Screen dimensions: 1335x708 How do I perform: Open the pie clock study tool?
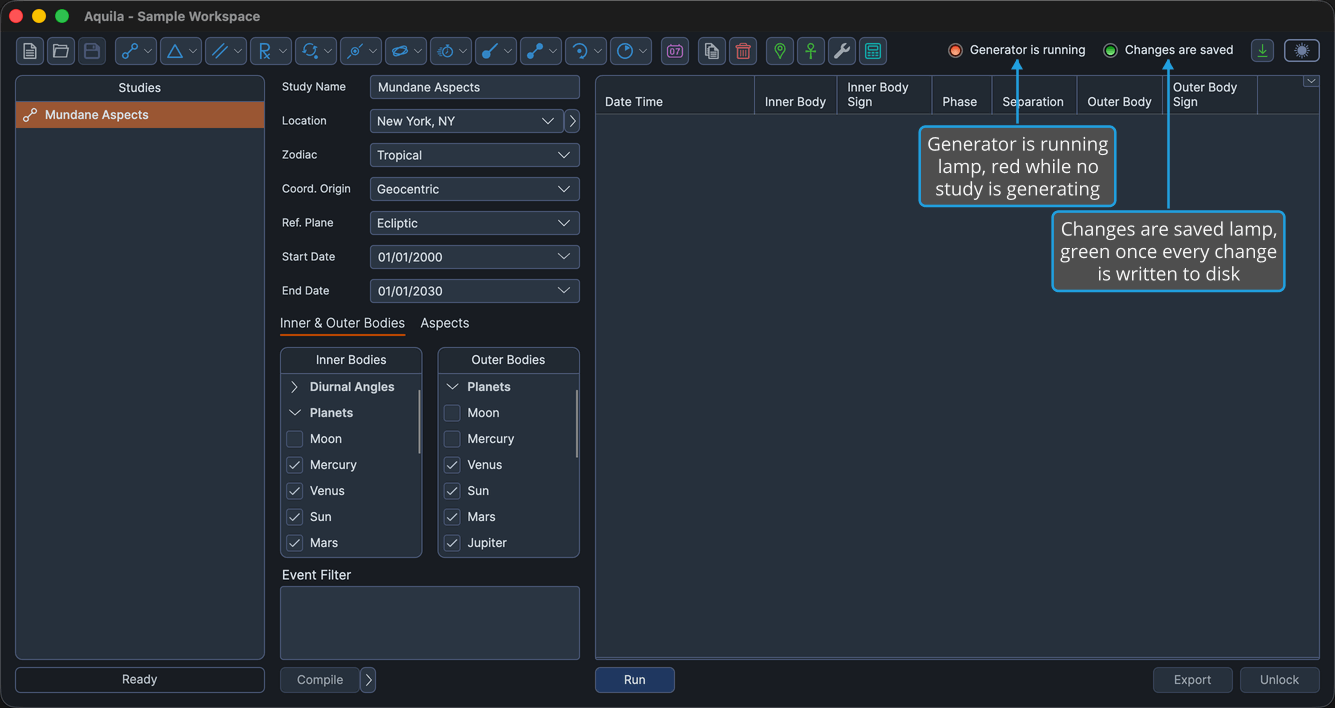[631, 51]
